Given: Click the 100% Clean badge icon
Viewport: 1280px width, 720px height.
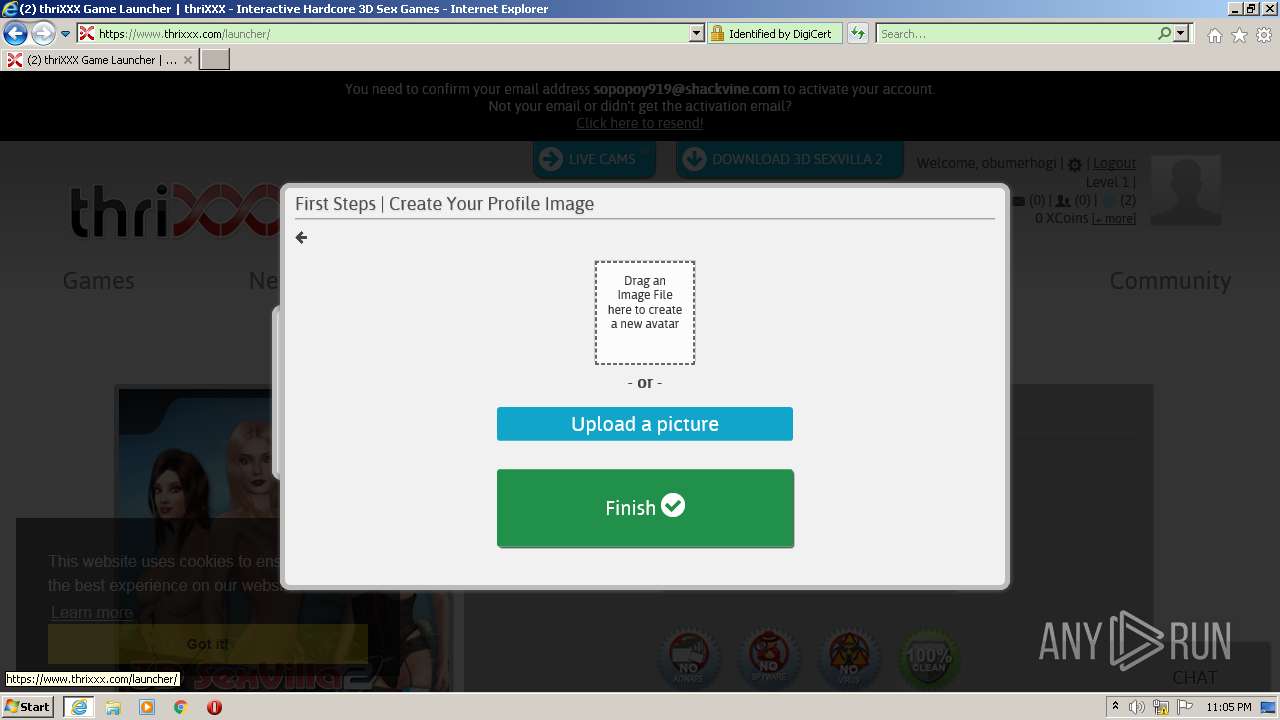Looking at the screenshot, I should [x=928, y=657].
